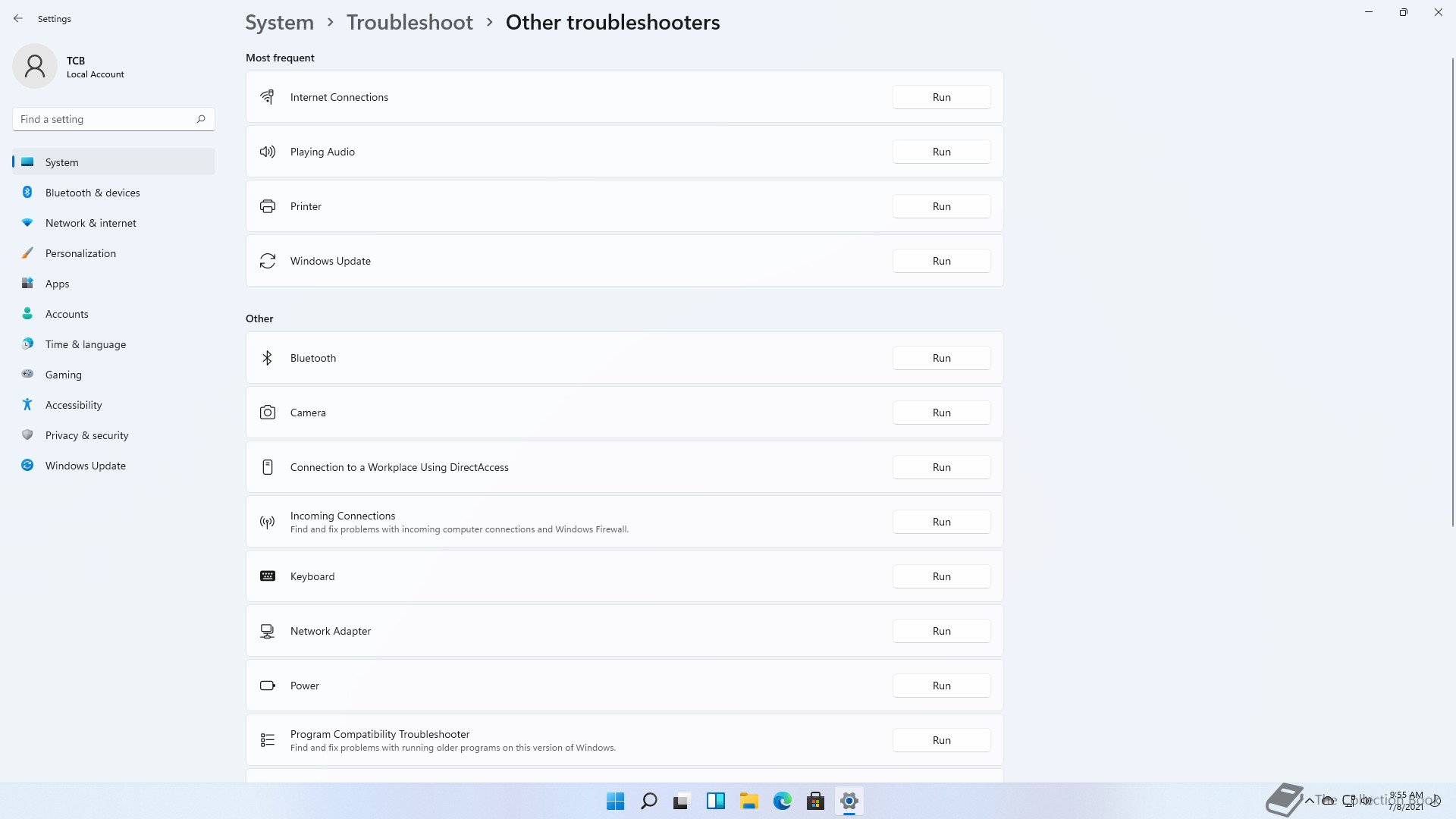The height and width of the screenshot is (819, 1456).
Task: Run the Network Adapter troubleshooter
Action: [x=941, y=631]
